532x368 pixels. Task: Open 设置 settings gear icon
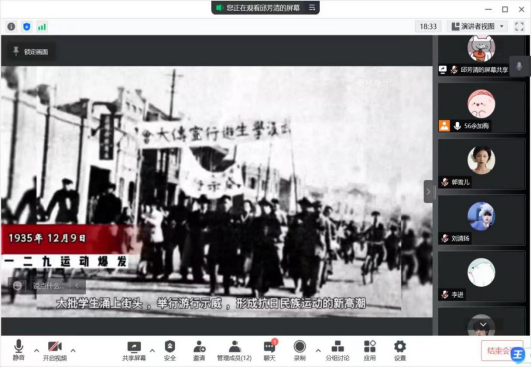click(400, 350)
